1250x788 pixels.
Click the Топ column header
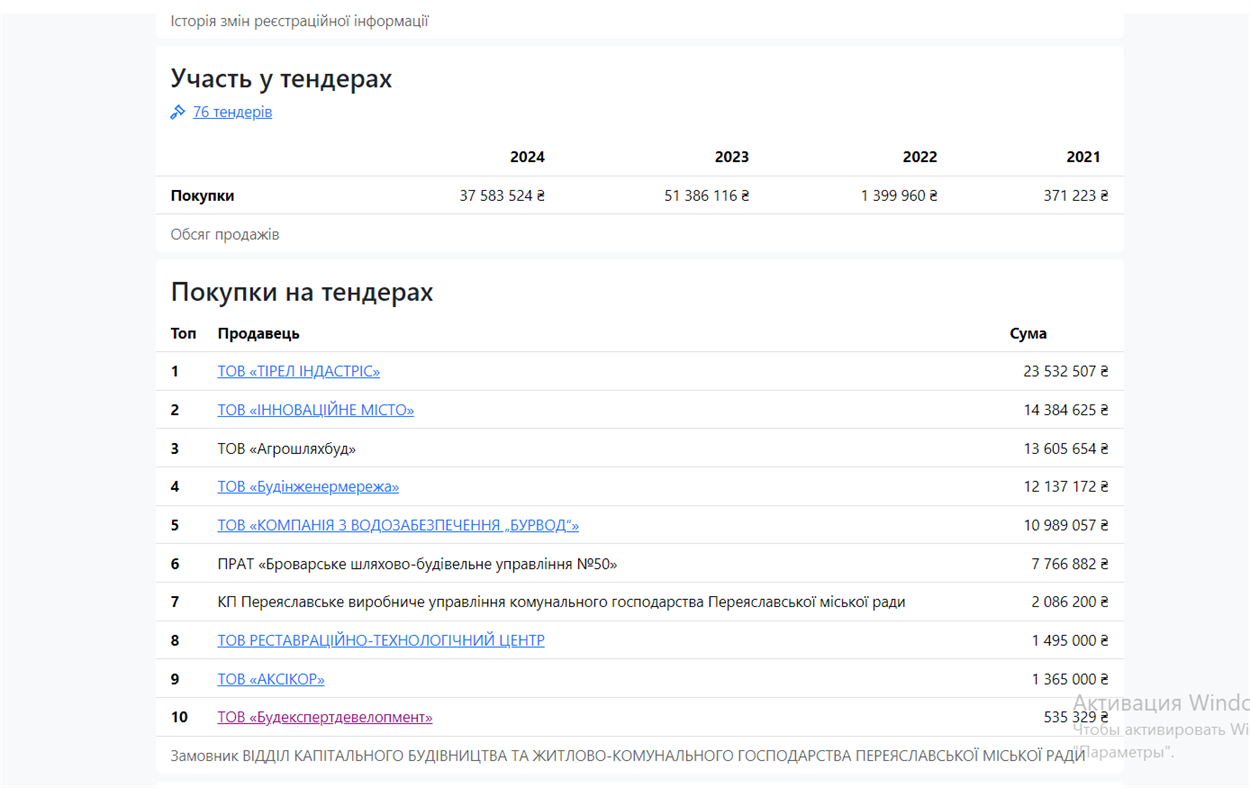coord(184,333)
